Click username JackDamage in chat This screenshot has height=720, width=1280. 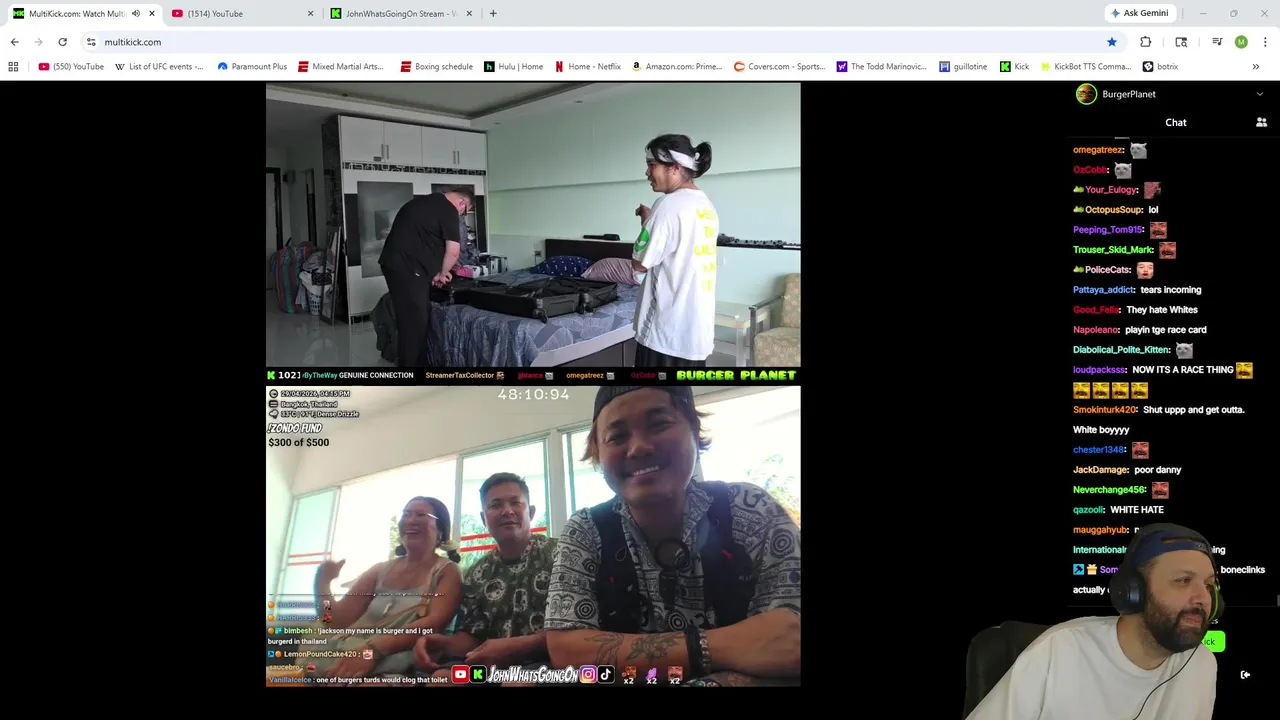coord(1101,470)
